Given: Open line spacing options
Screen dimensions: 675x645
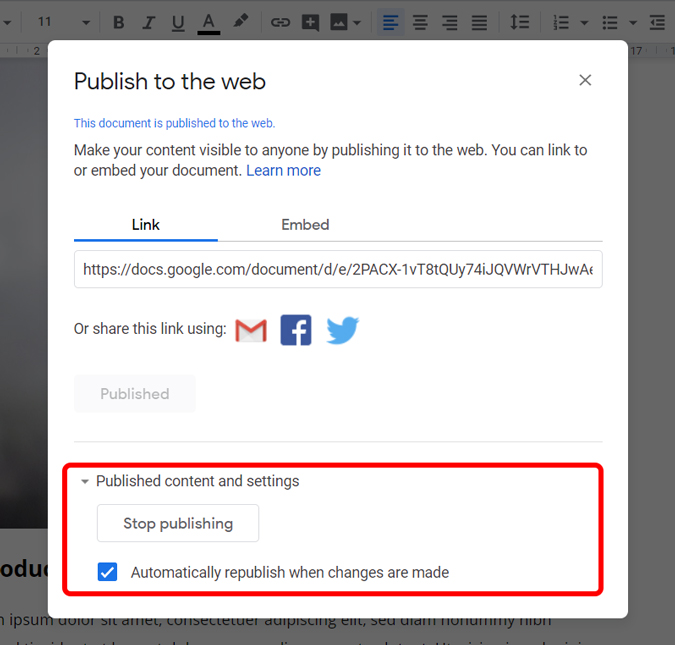Looking at the screenshot, I should click(520, 22).
